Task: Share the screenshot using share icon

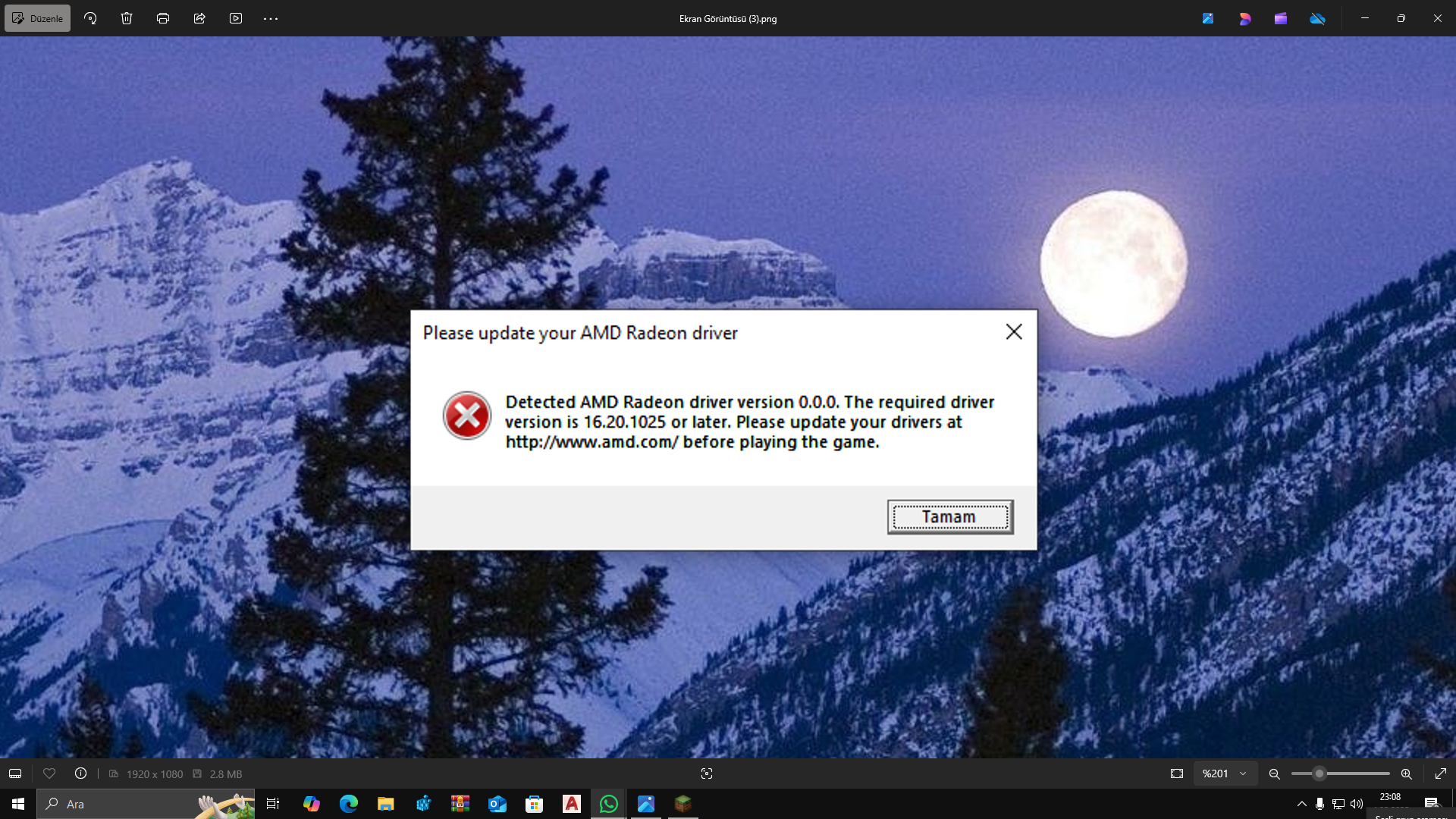Action: [199, 18]
